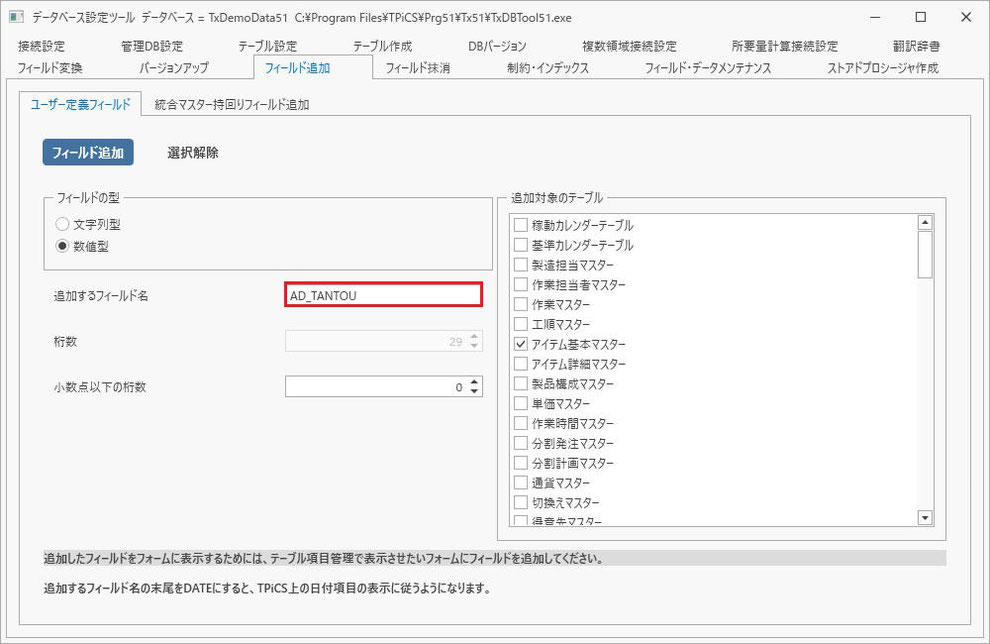Image resolution: width=990 pixels, height=644 pixels.
Task: Click the app icon in title bar
Action: point(16,17)
